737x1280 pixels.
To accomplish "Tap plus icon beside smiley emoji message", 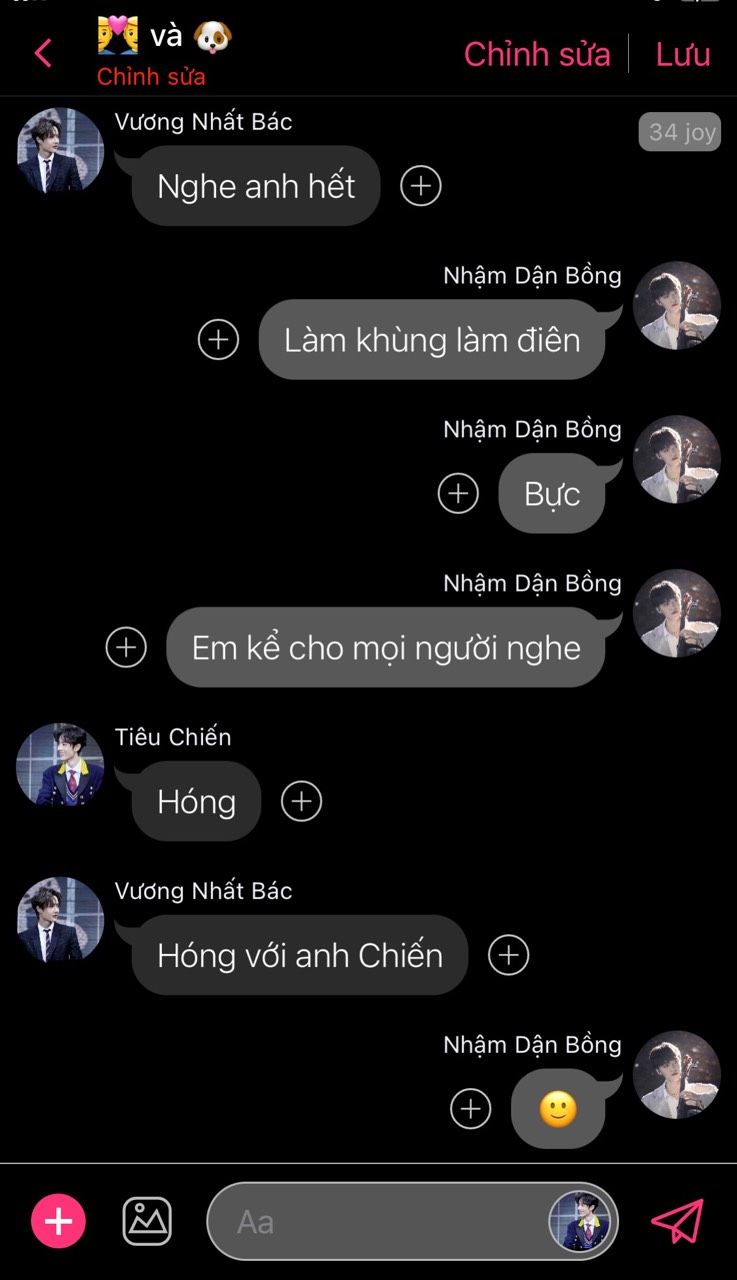I will [470, 1109].
